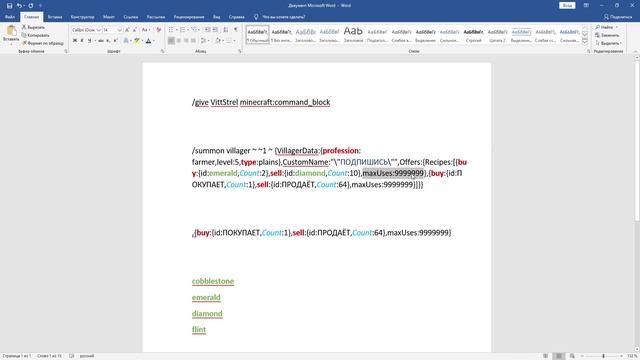Click the Redo/Repeat icon in title bar
Screen dimensions: 640x360
tap(31, 6)
